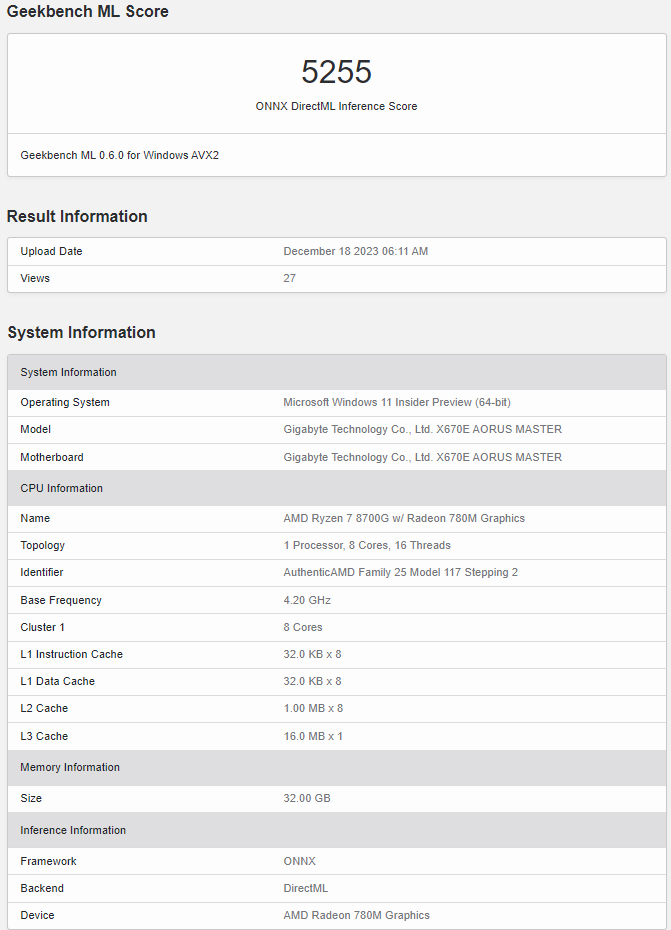Image resolution: width=671 pixels, height=930 pixels.
Task: Select the Views label
Action: [x=35, y=278]
